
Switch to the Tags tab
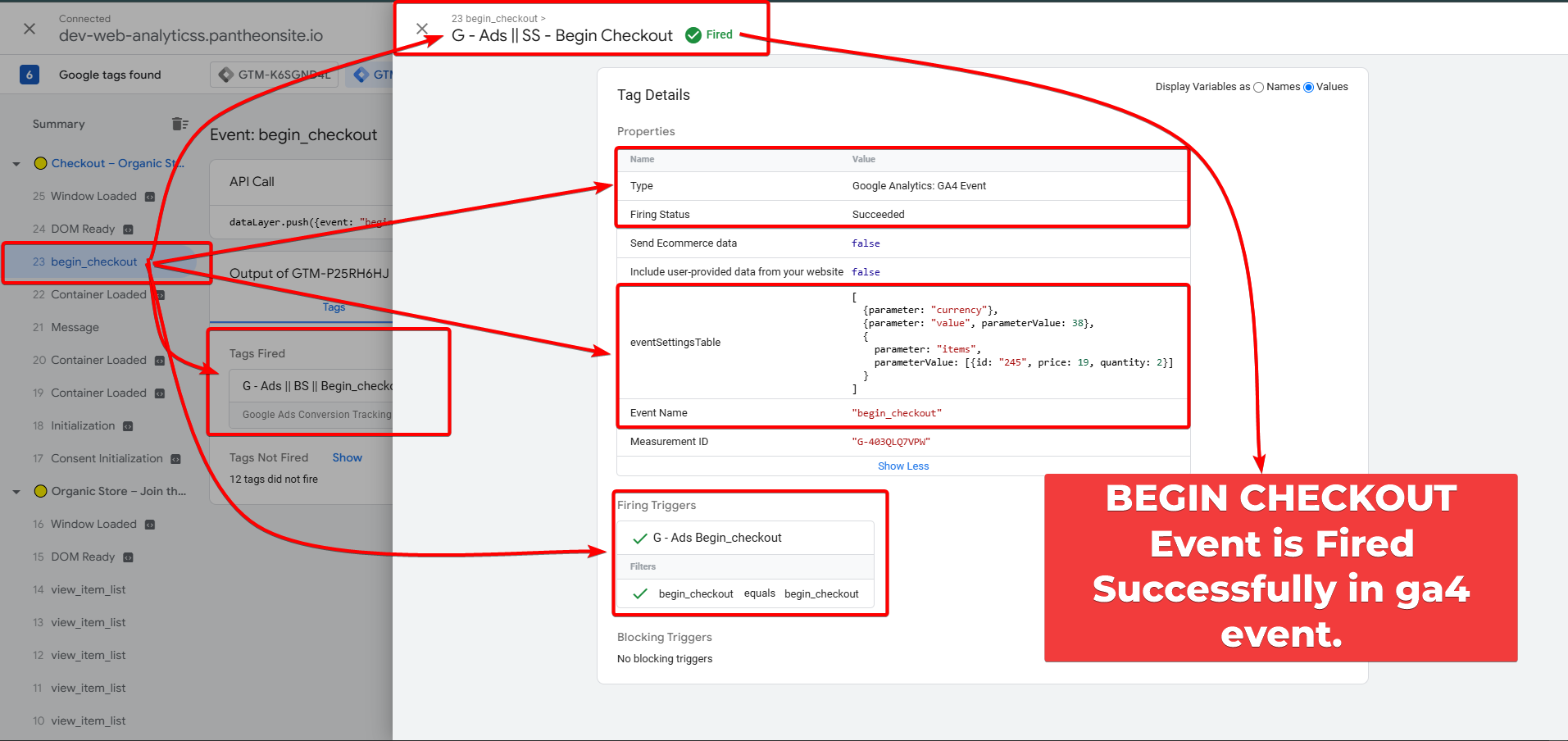pyautogui.click(x=334, y=307)
